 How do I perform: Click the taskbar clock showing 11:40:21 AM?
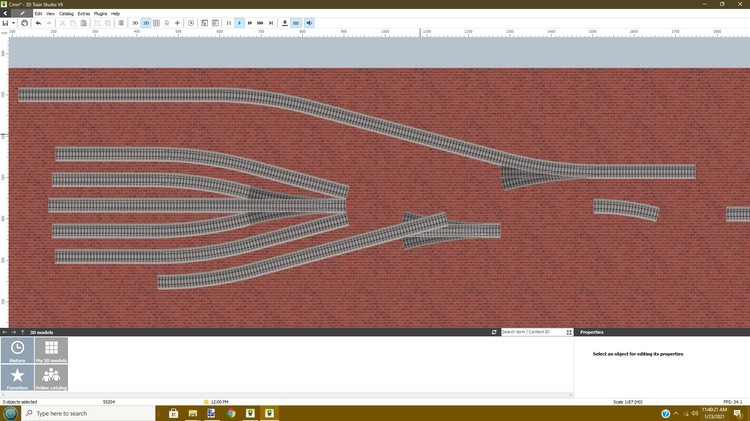click(x=714, y=413)
